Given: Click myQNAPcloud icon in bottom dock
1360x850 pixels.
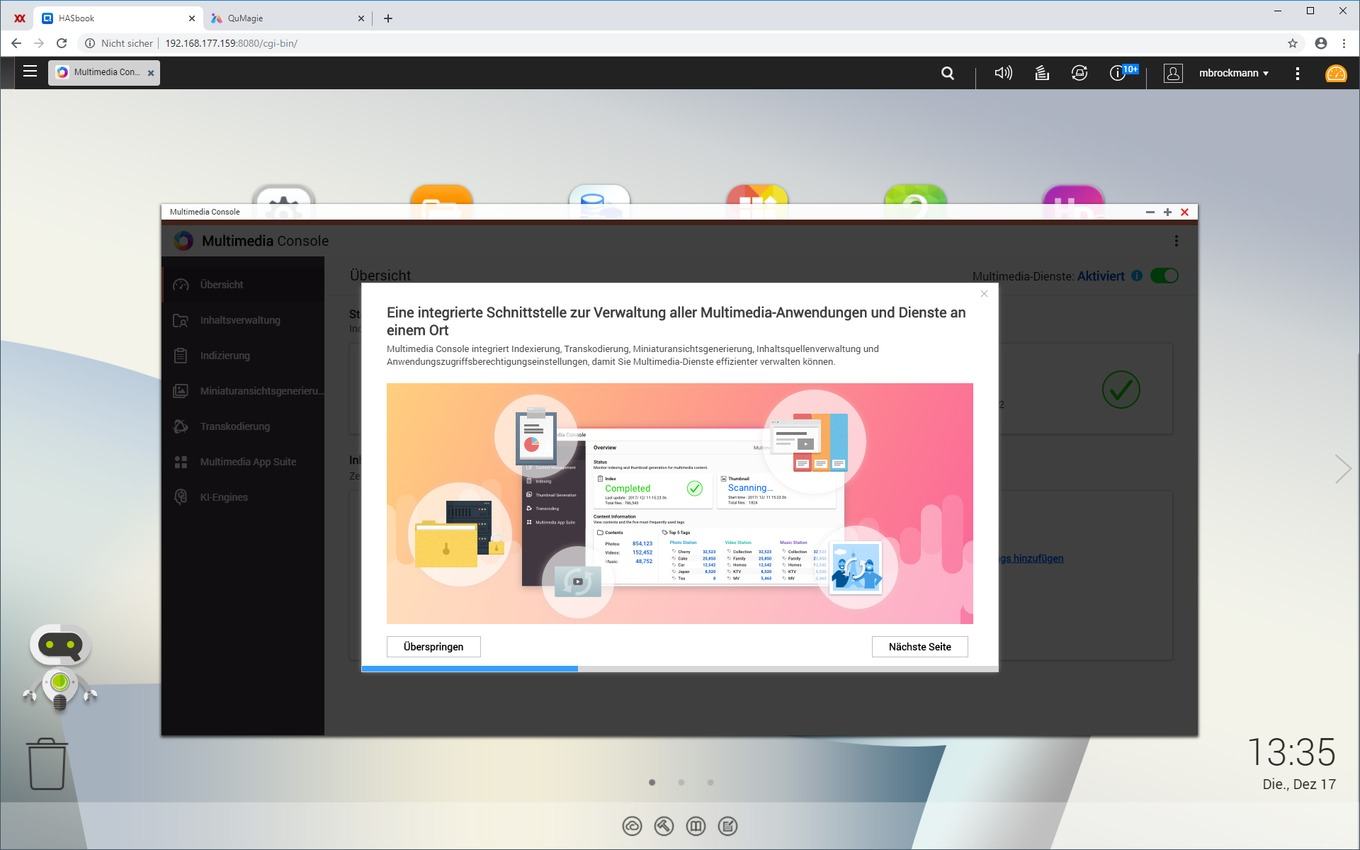Looking at the screenshot, I should [632, 826].
